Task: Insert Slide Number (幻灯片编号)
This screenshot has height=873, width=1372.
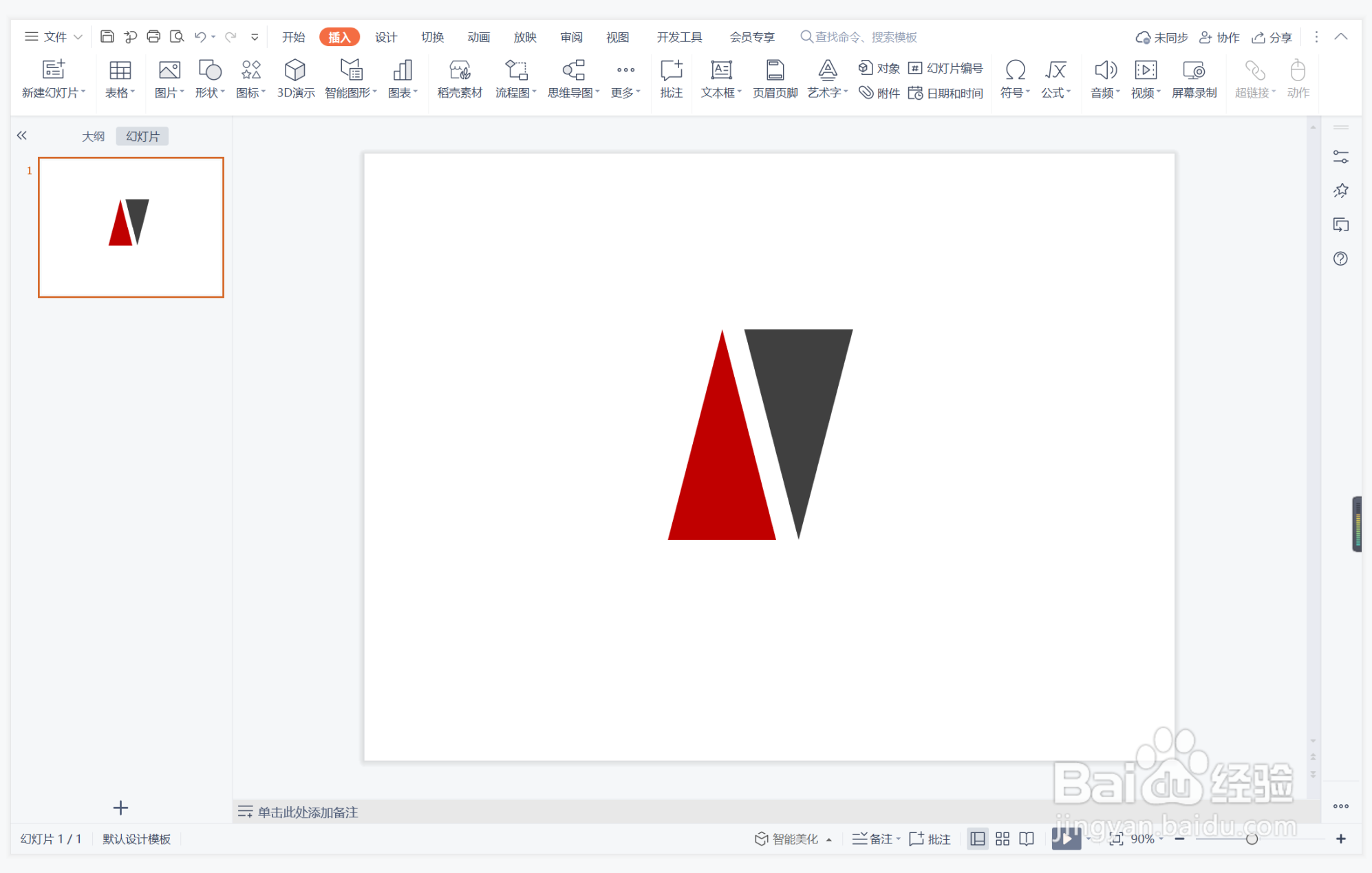Action: point(945,68)
